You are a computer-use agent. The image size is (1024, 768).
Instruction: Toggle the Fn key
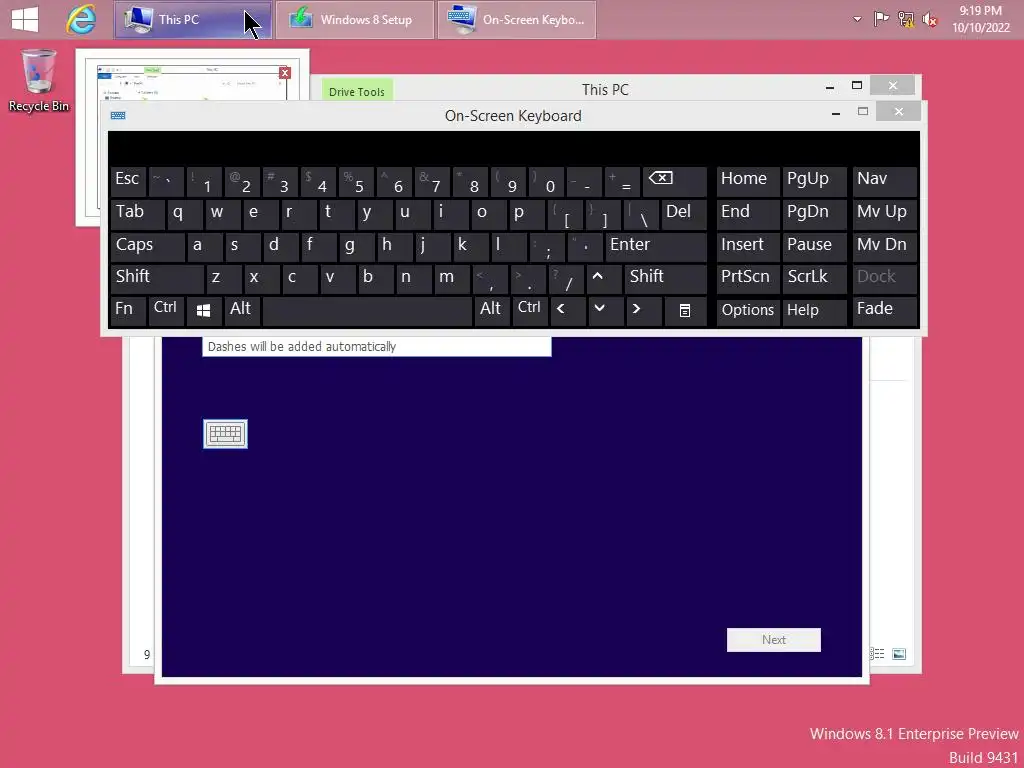(x=128, y=311)
